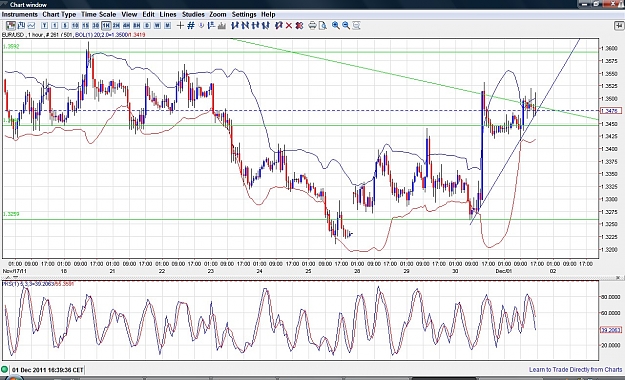Select the line chart type icon
The image size is (625, 380).
coord(31,26)
